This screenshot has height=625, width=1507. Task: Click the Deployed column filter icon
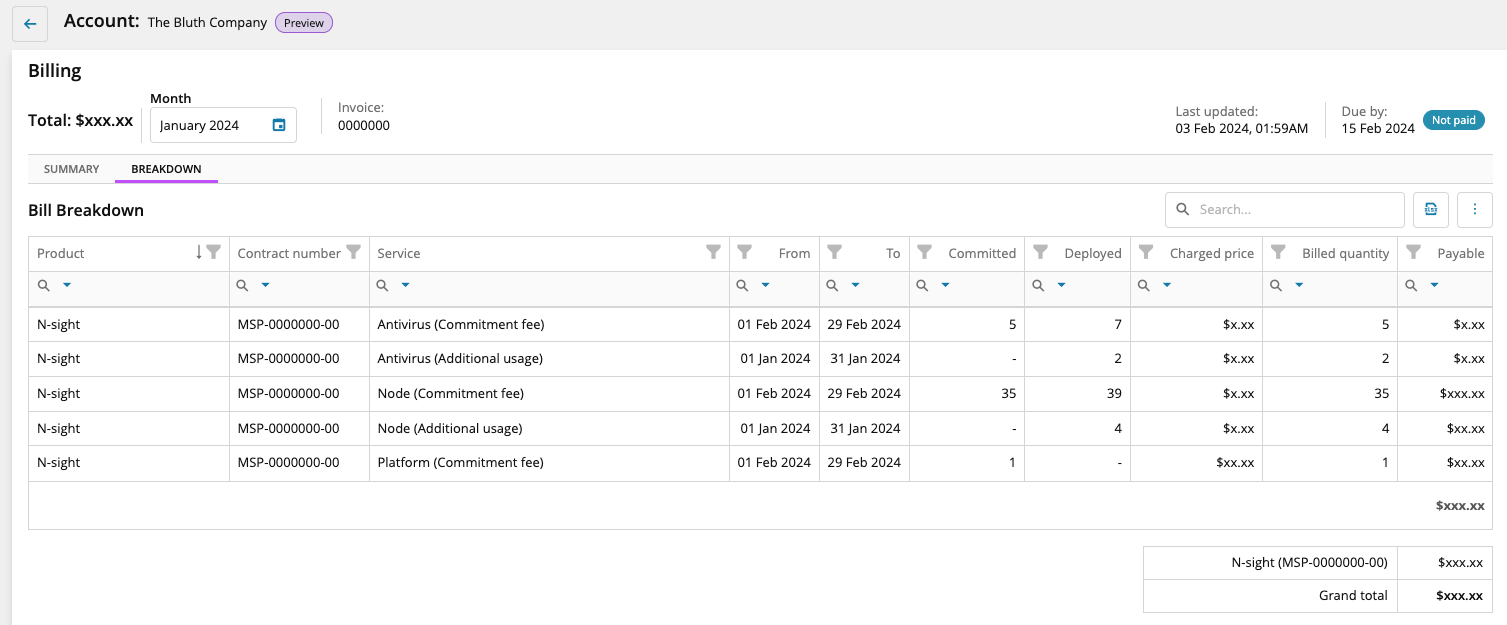click(x=1041, y=253)
